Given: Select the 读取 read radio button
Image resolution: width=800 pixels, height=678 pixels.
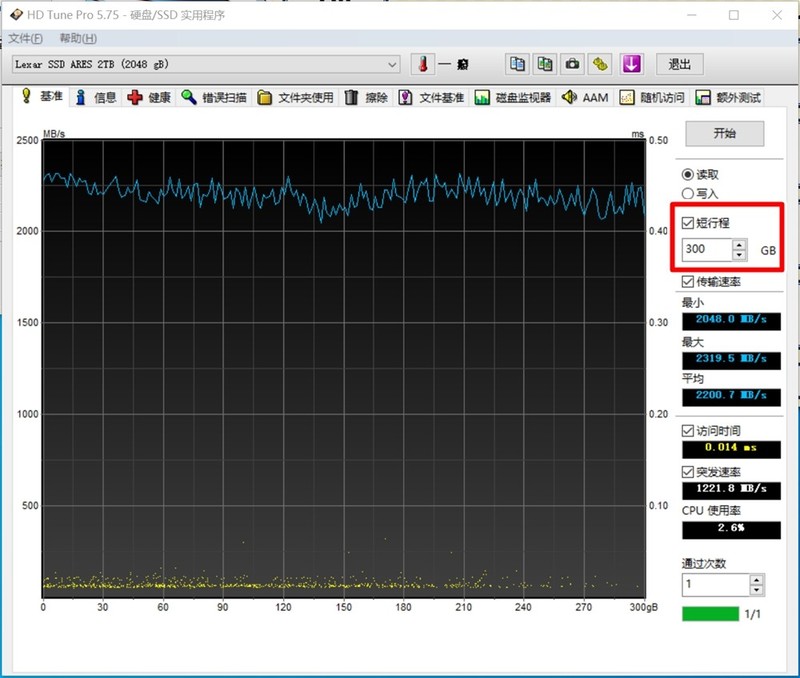Looking at the screenshot, I should click(x=687, y=174).
